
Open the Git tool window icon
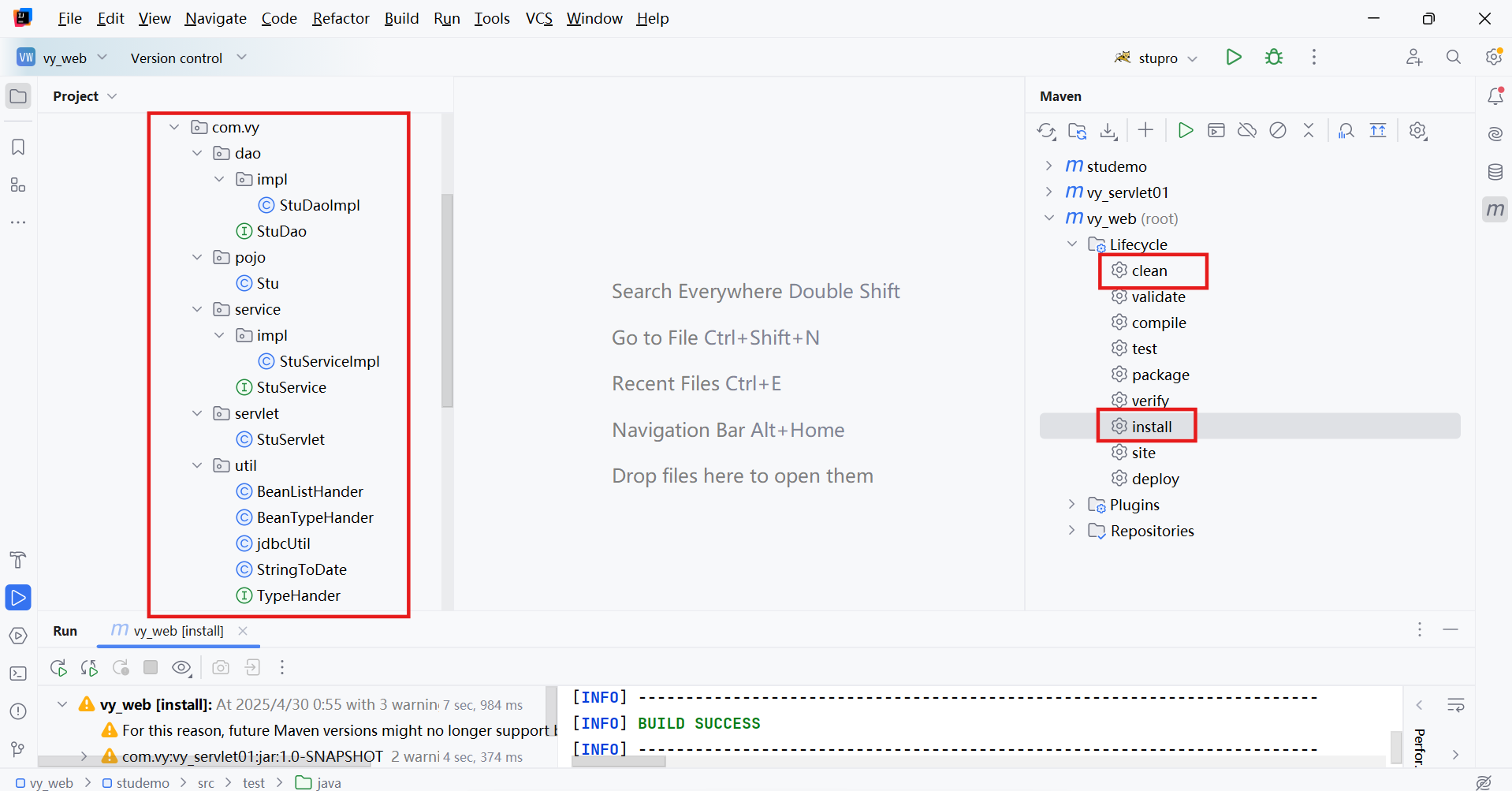coord(18,749)
